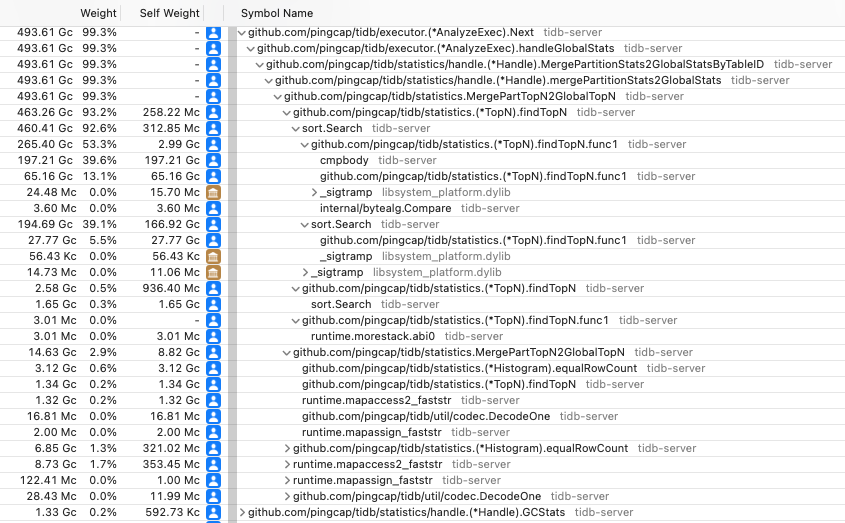The image size is (845, 523).
Task: Collapse the 265.40 Gc findTopN.func1 node
Action: [x=304, y=145]
